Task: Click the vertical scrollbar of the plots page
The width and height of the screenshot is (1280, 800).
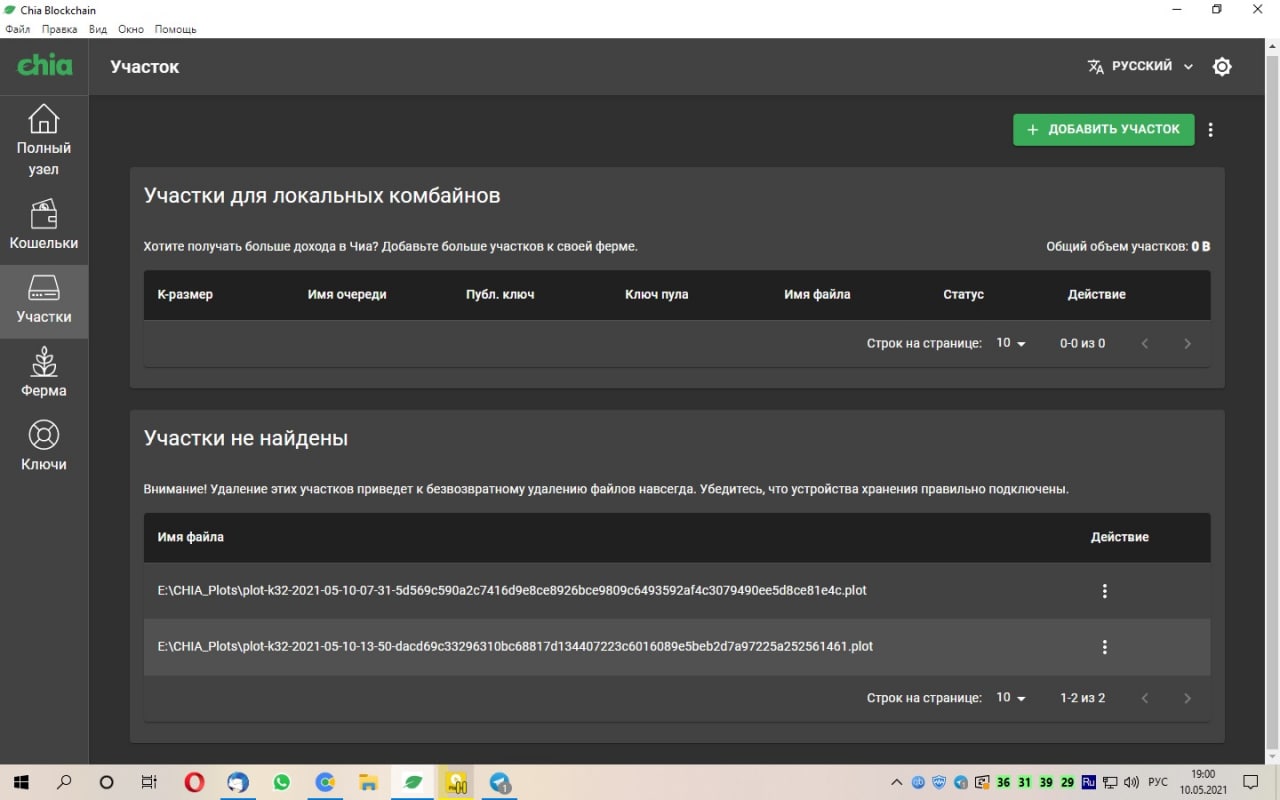Action: [1272, 400]
